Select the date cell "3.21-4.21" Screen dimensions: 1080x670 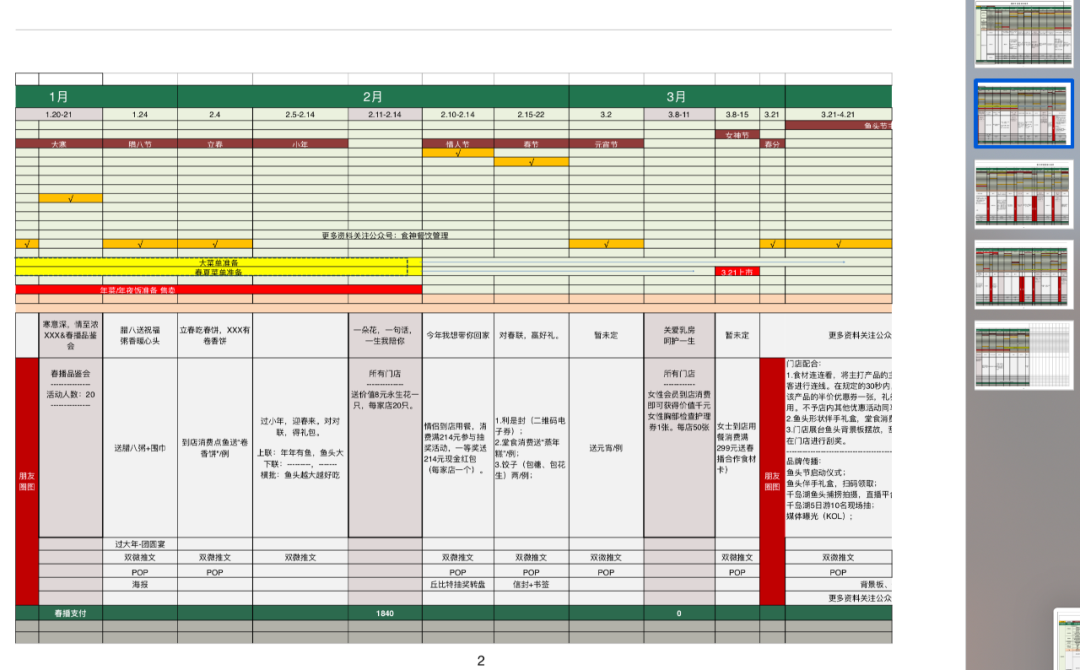(838, 114)
